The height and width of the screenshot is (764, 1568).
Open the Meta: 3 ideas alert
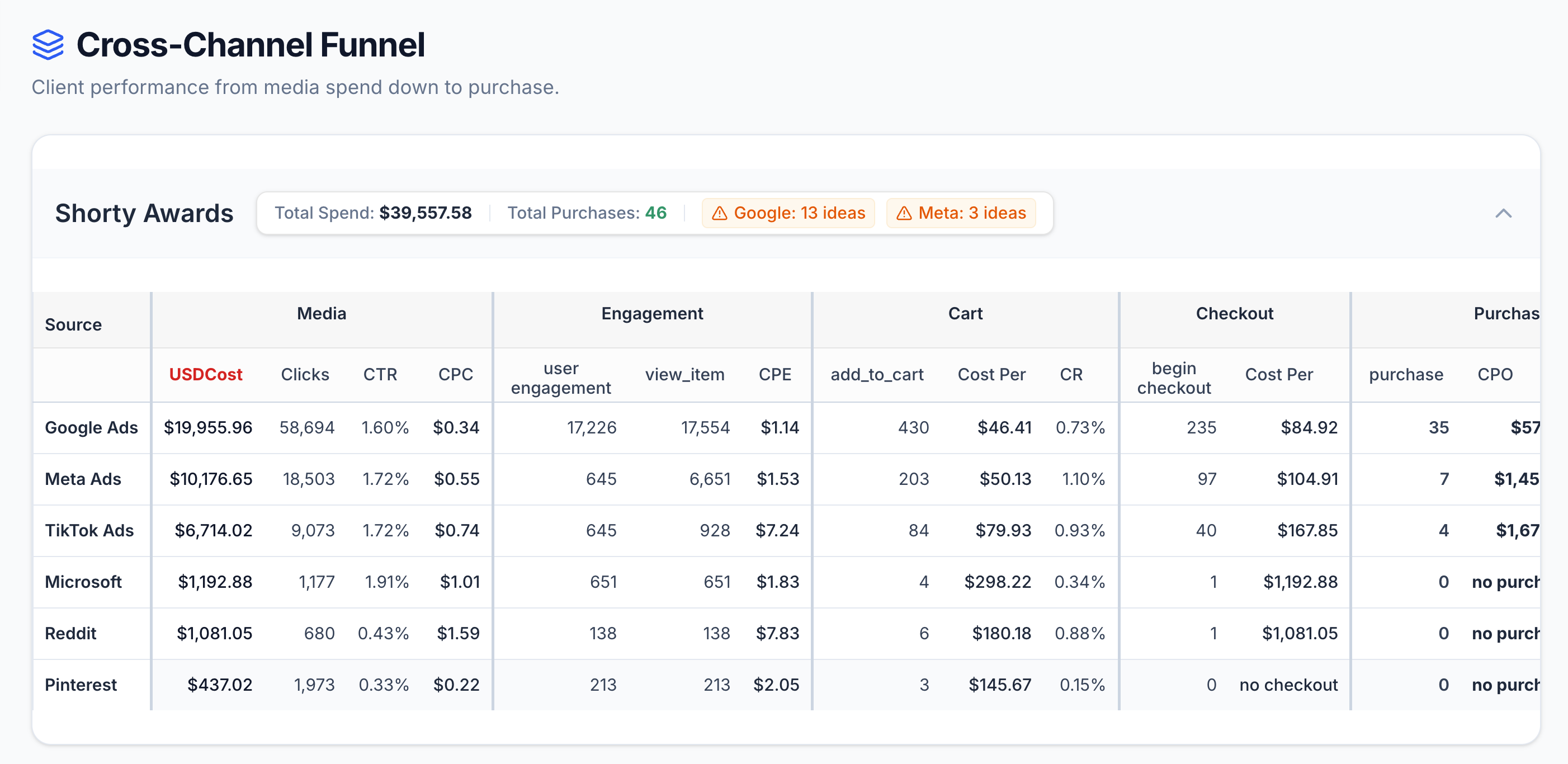962,213
